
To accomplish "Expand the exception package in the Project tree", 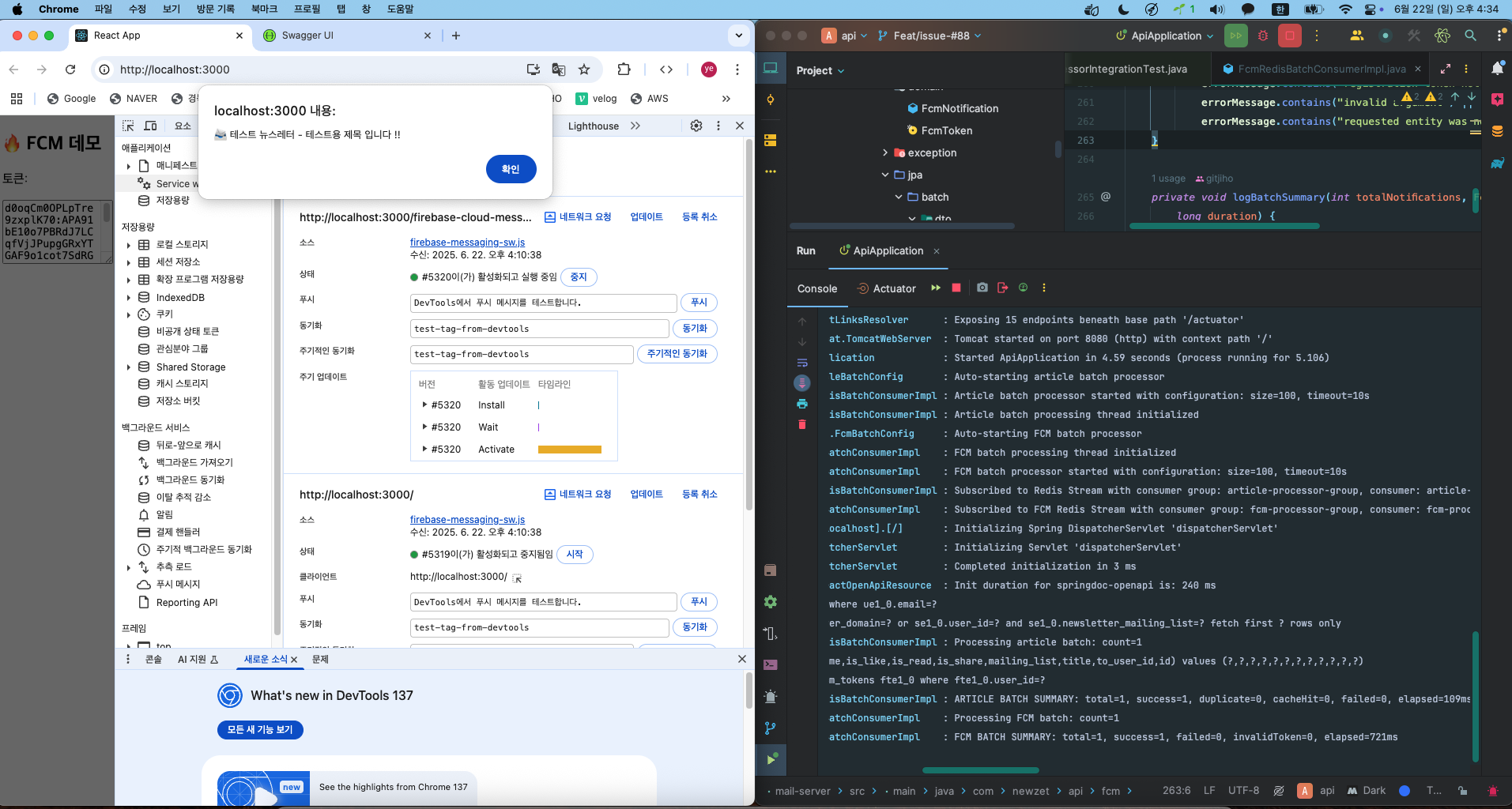I will [x=885, y=152].
